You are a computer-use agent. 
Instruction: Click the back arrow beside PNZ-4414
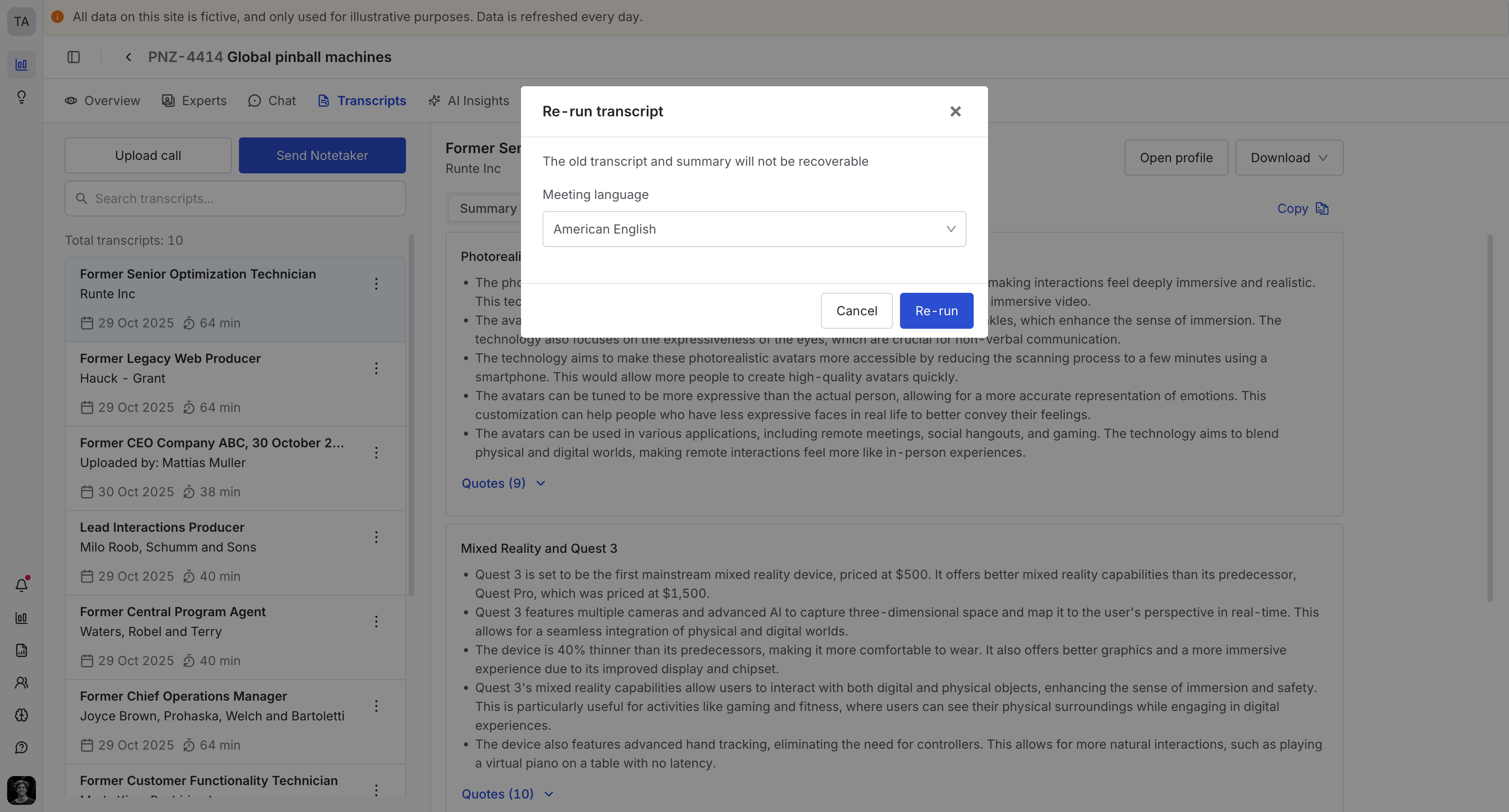click(128, 57)
